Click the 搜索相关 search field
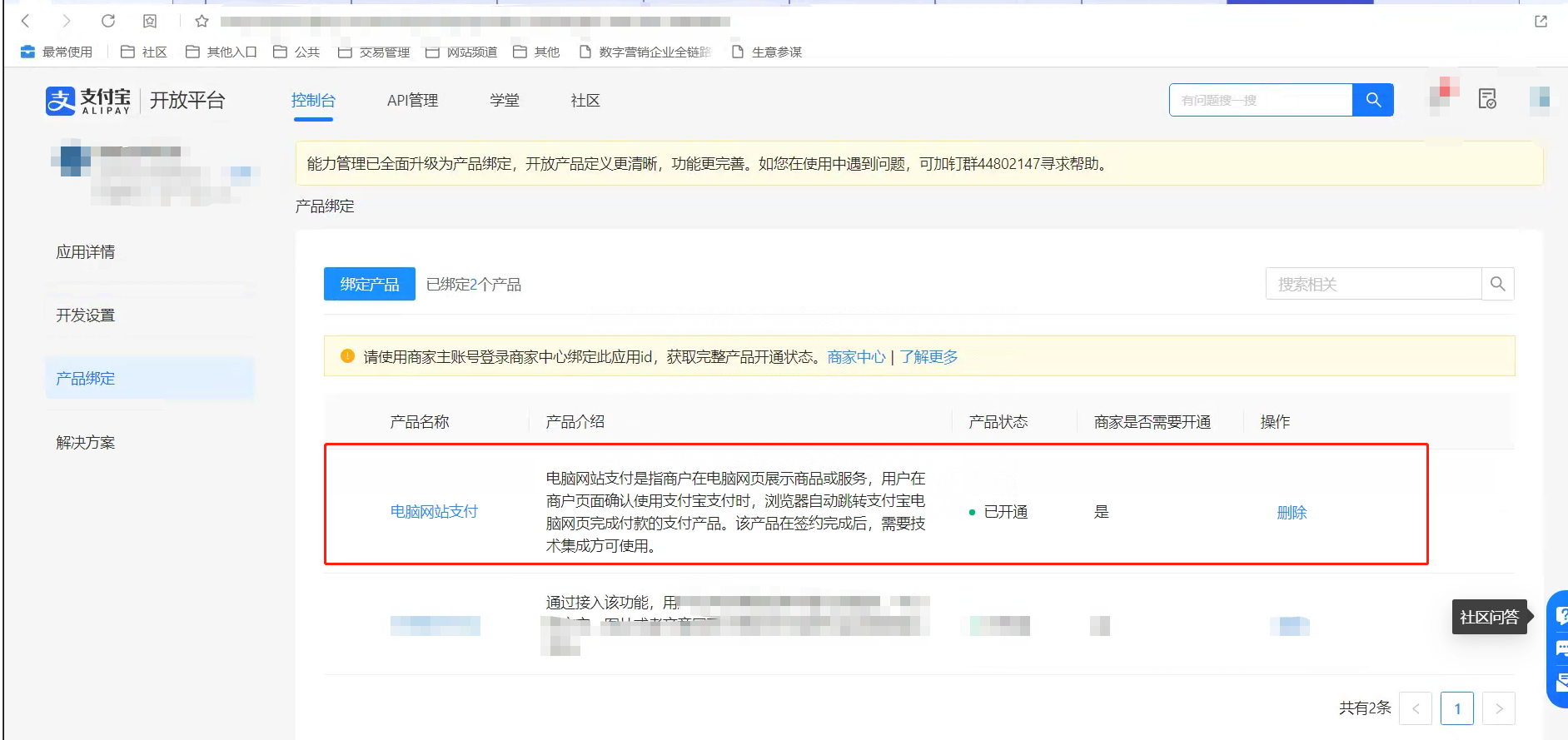Image resolution: width=1568 pixels, height=740 pixels. pos(1372,284)
